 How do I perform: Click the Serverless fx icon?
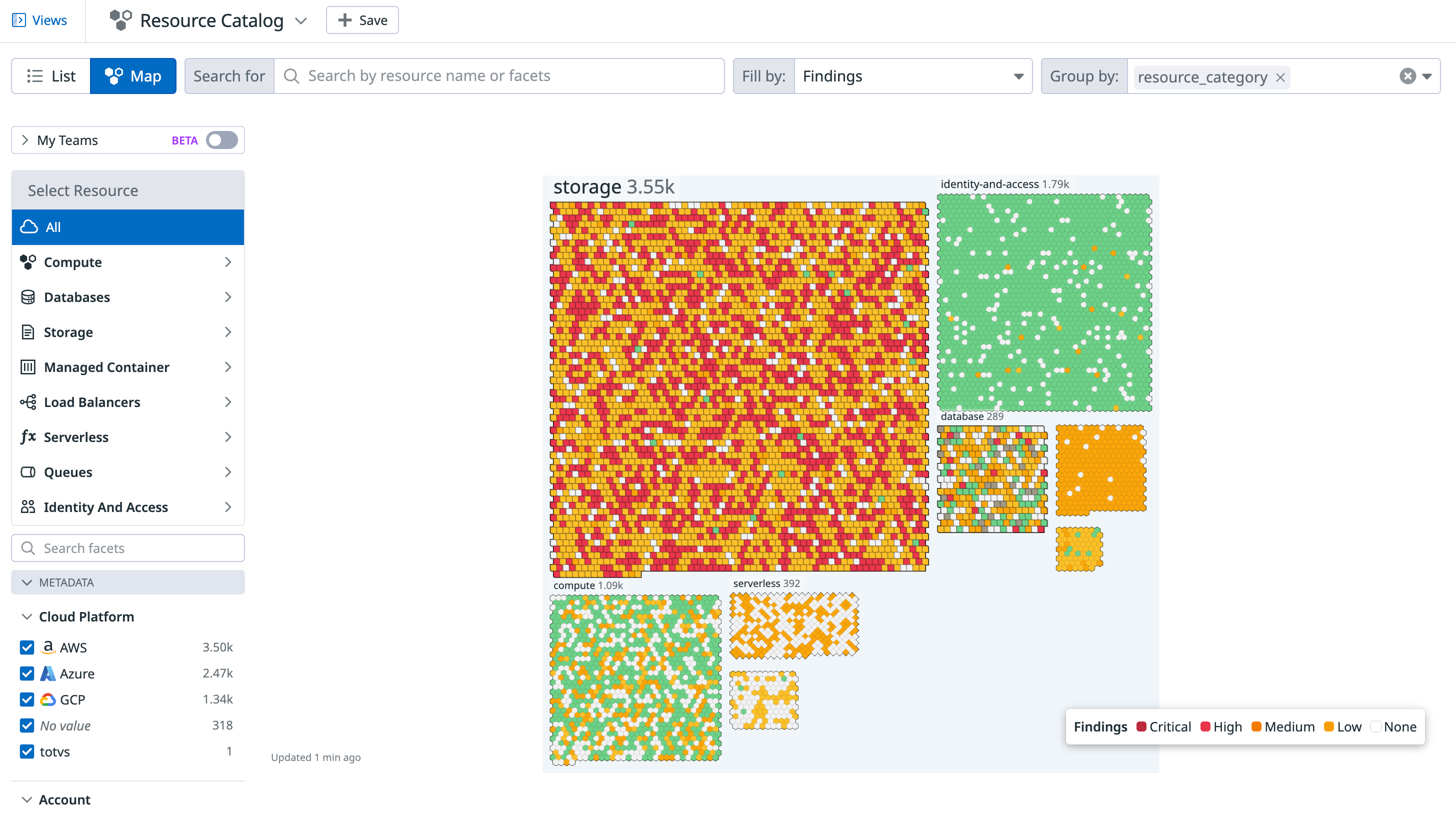[29, 437]
